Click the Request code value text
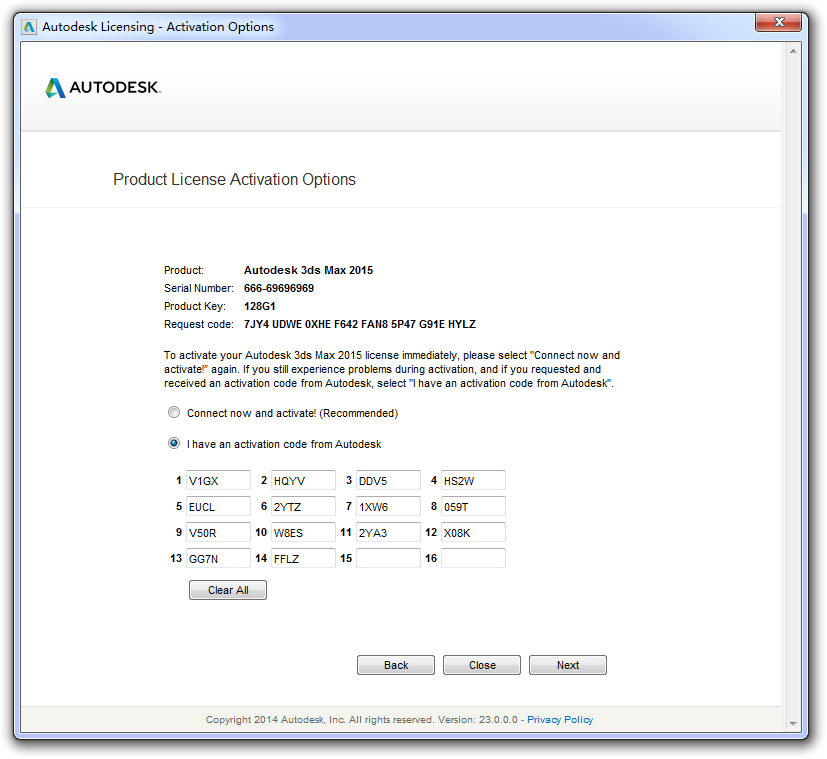 360,324
